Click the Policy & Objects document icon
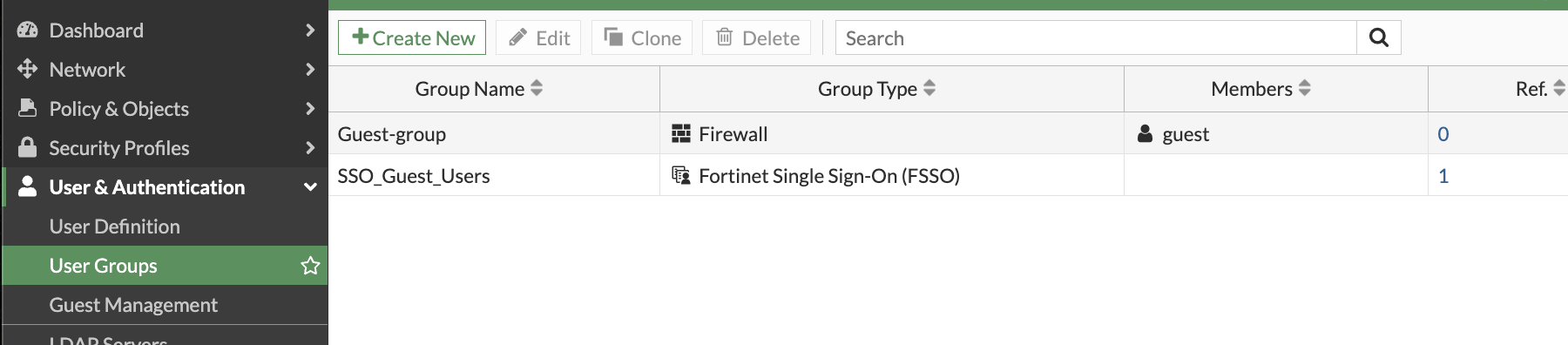This screenshot has height=345, width=1568. pos(28,108)
